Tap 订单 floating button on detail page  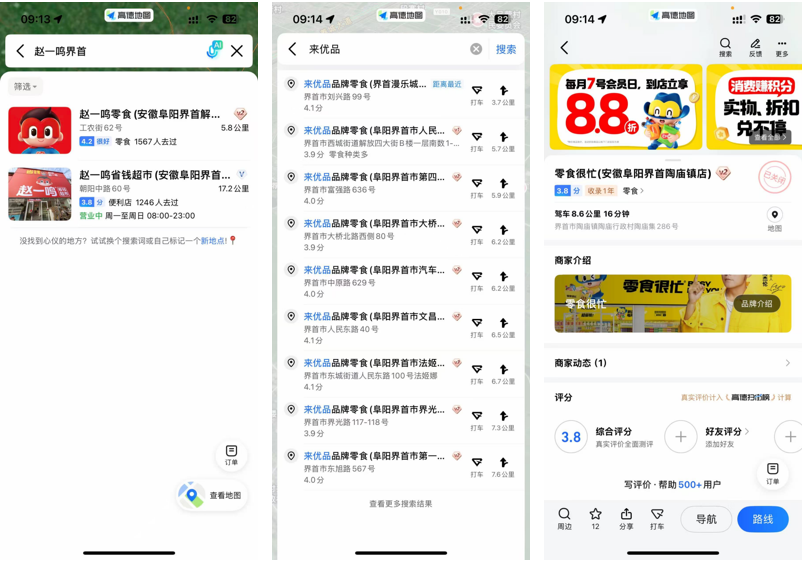coord(772,473)
